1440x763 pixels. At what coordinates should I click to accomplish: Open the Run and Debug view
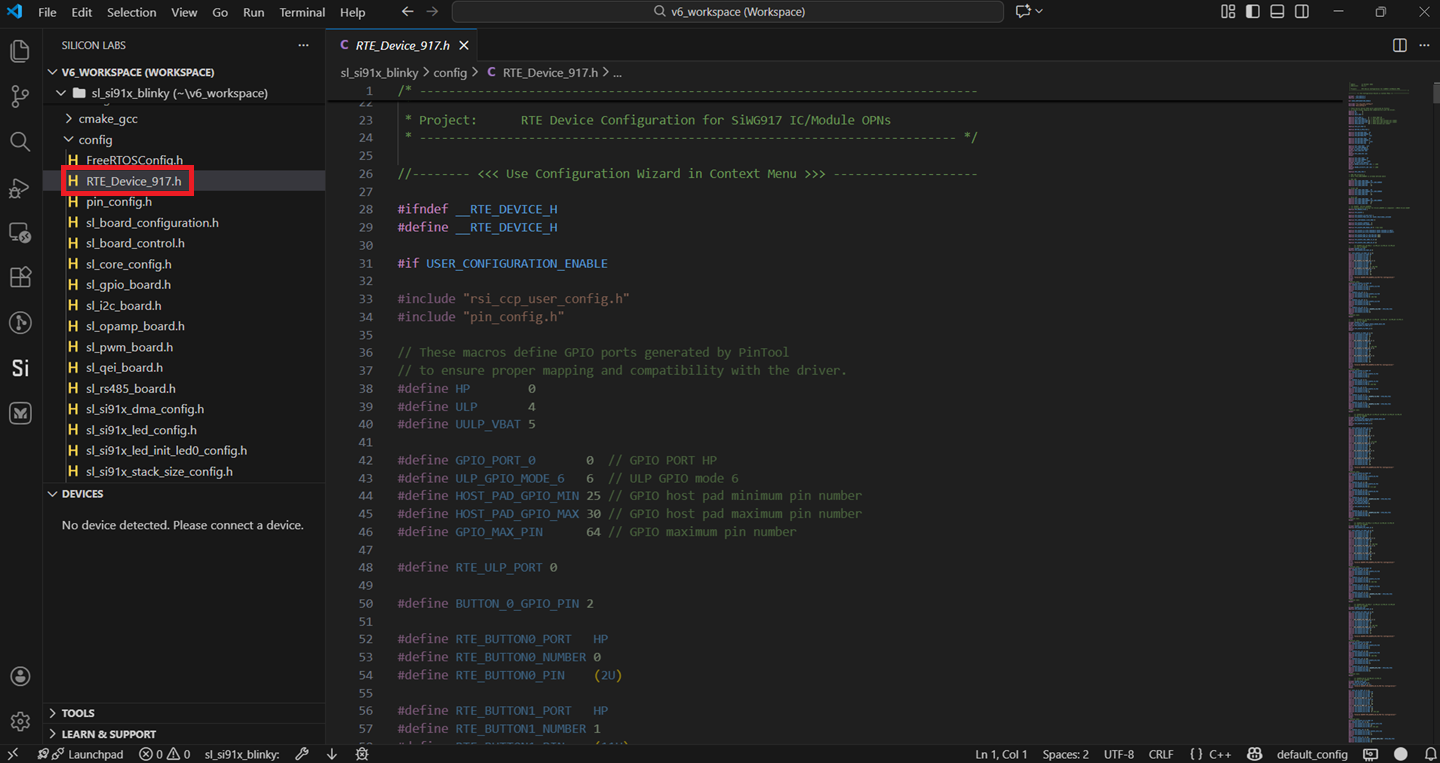19,188
